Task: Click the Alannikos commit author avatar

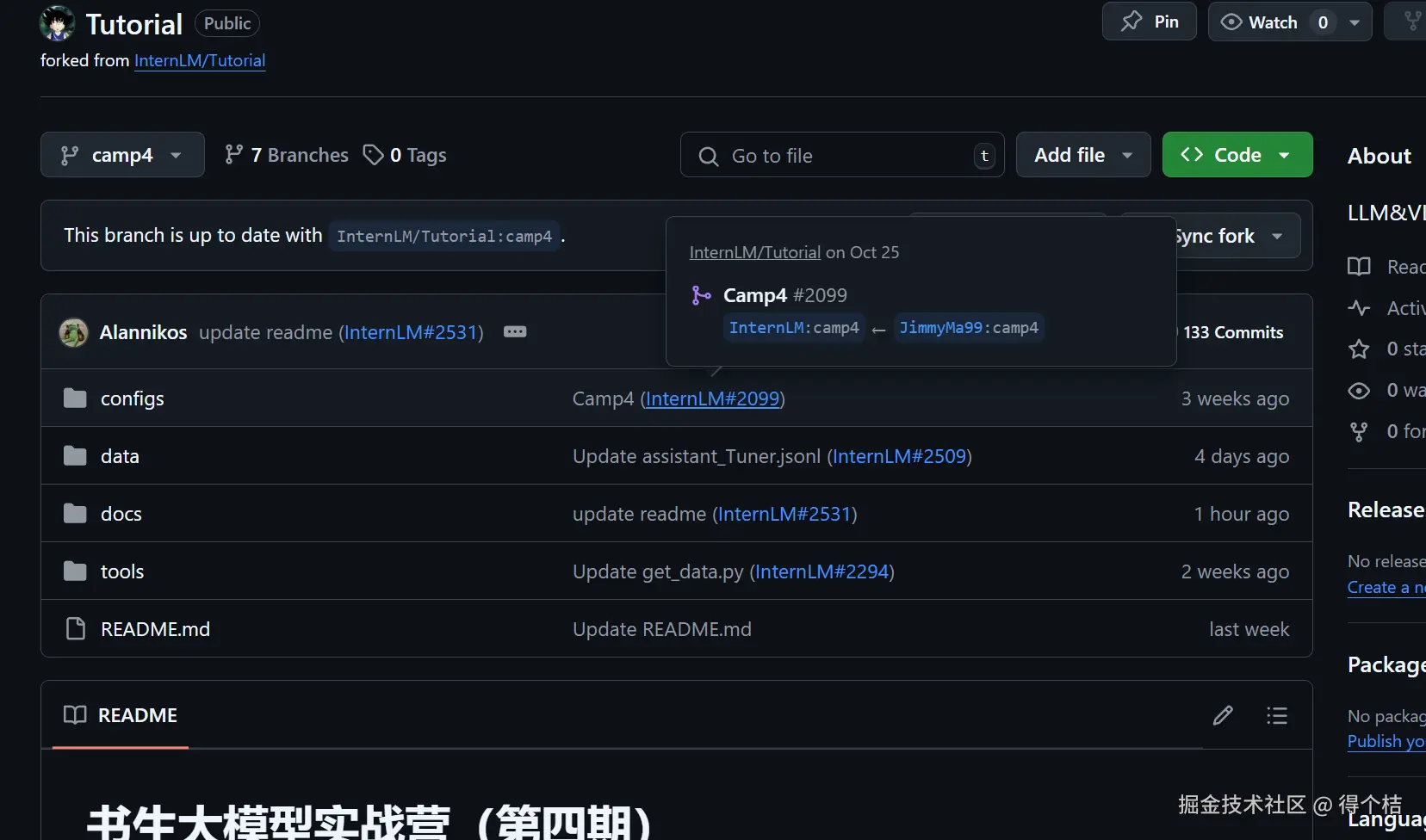Action: (73, 332)
